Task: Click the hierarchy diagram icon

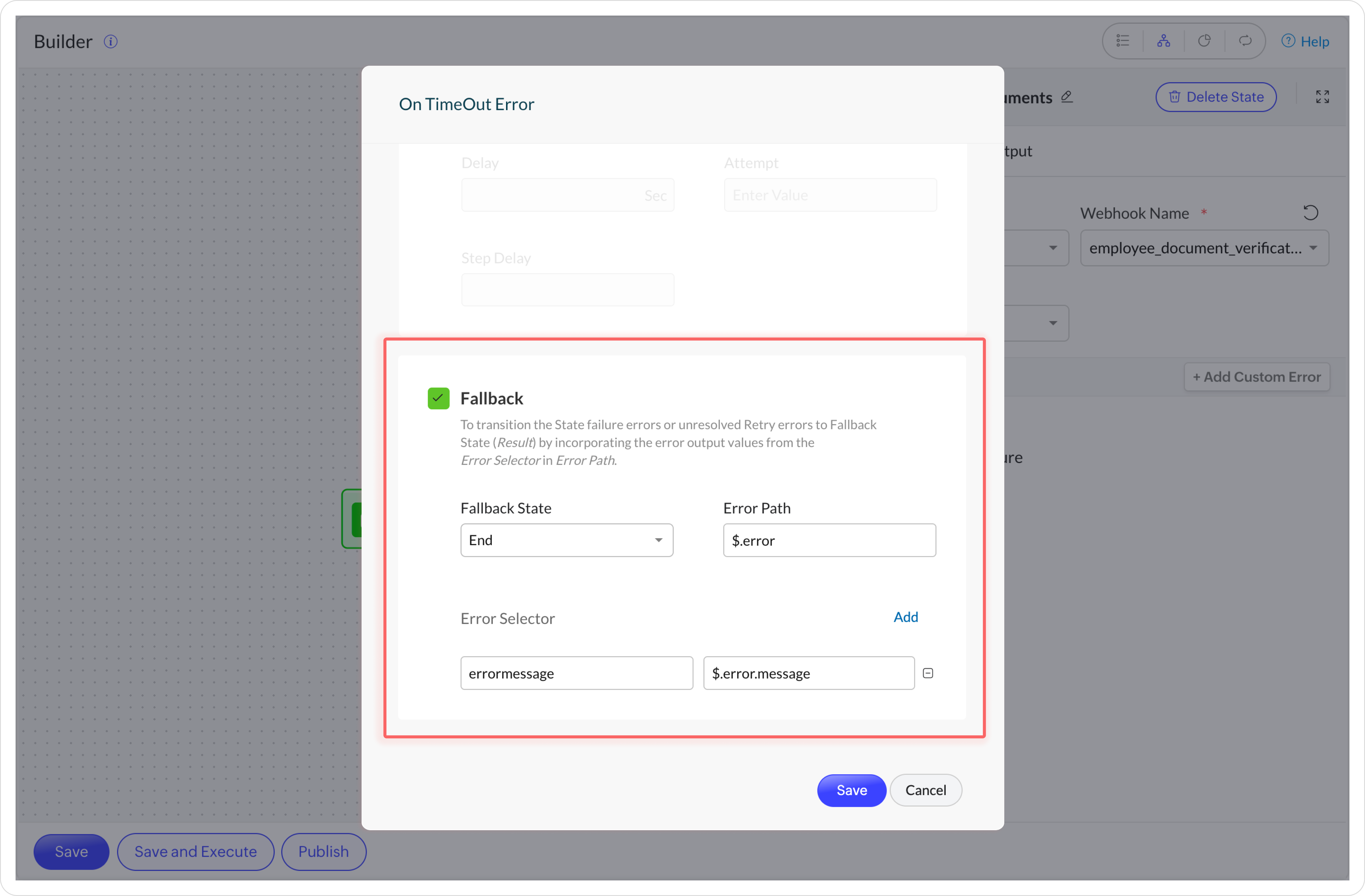Action: [1163, 41]
